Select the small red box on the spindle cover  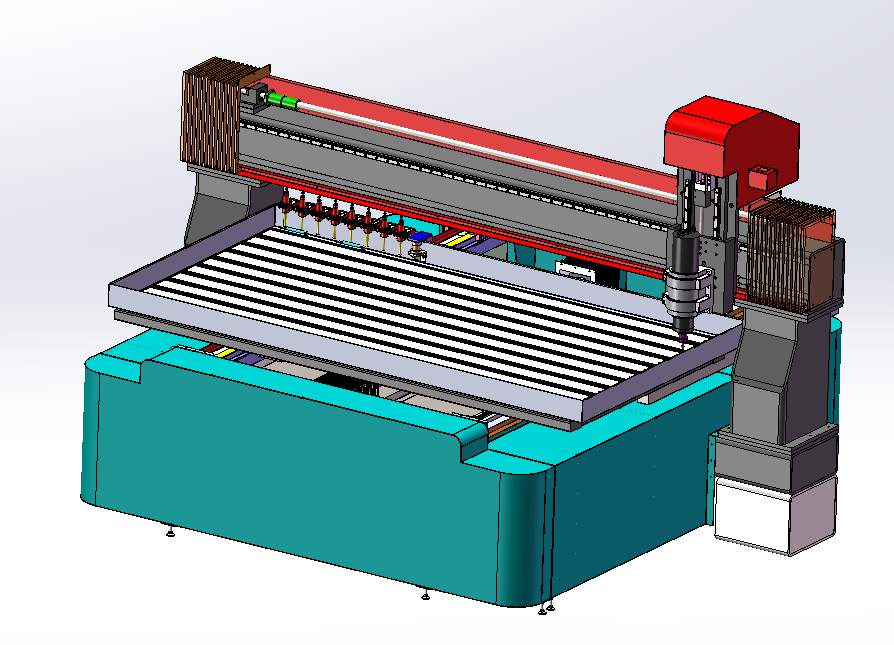763,177
